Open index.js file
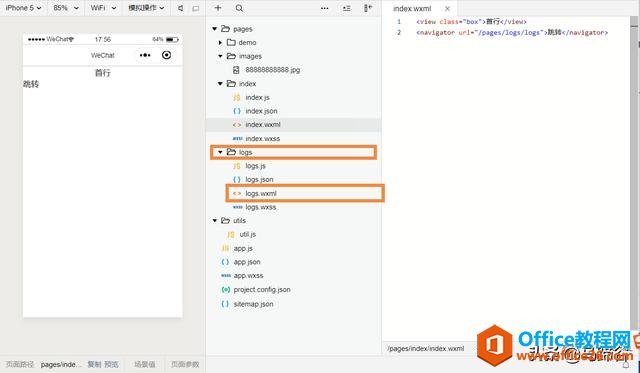Image resolution: width=640 pixels, height=373 pixels. tap(257, 98)
